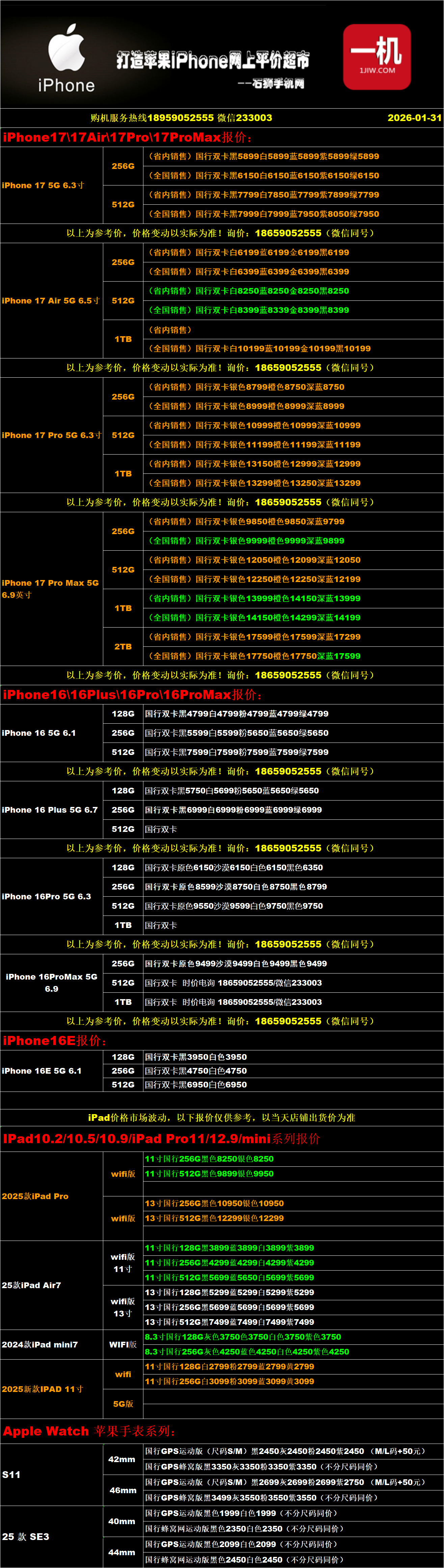Click the 2TB capacity cell for iPhone 17 Pro Max

click(x=123, y=646)
